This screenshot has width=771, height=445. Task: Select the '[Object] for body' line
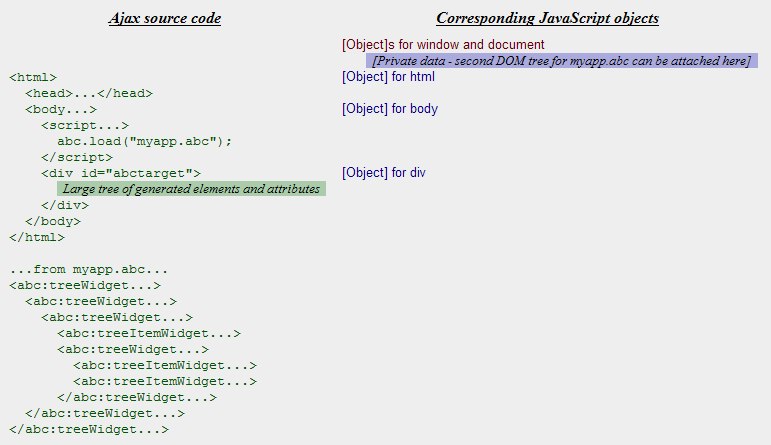point(390,109)
